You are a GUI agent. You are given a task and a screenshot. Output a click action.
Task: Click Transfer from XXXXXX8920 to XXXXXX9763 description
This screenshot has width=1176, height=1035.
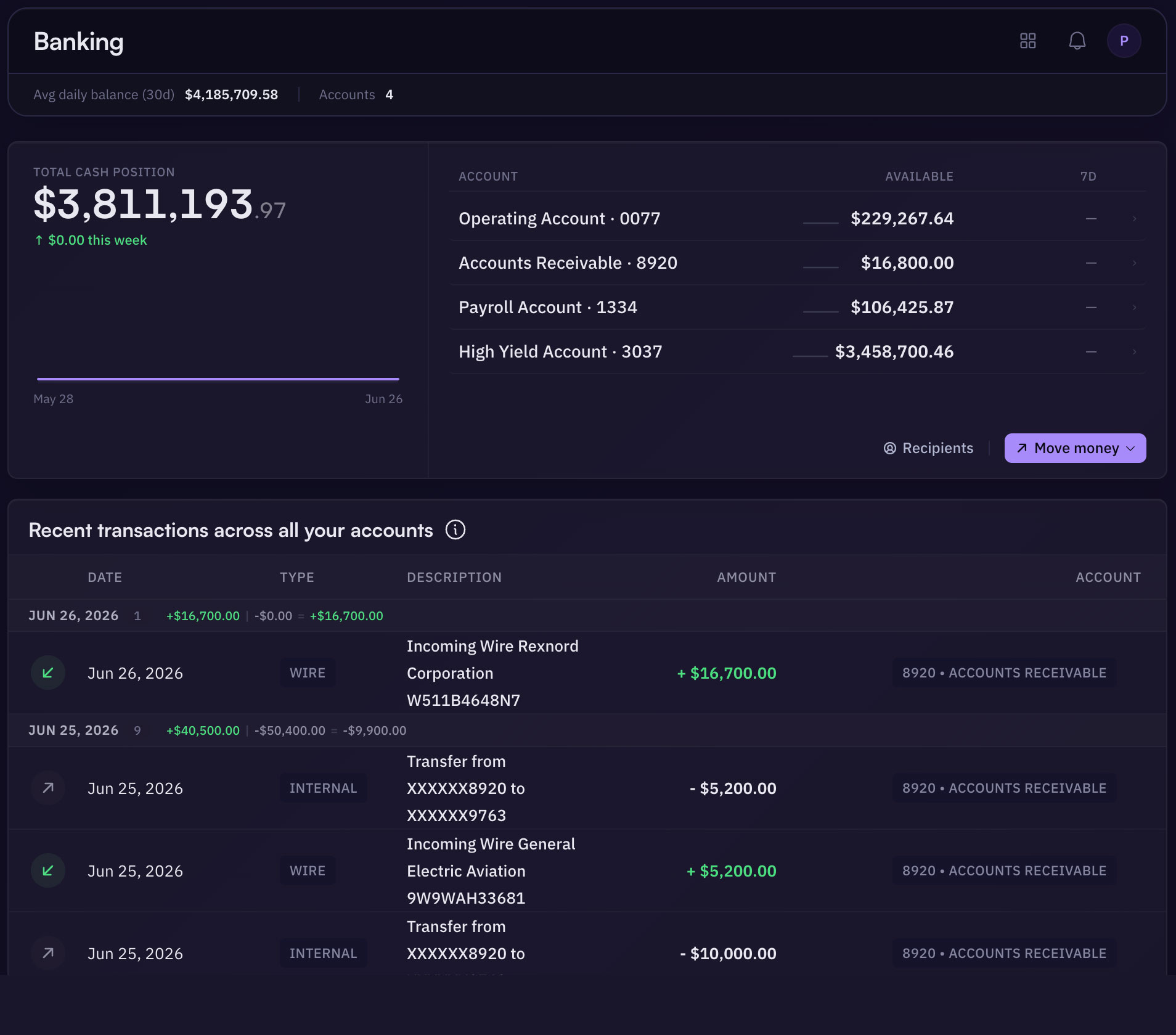pyautogui.click(x=465, y=788)
